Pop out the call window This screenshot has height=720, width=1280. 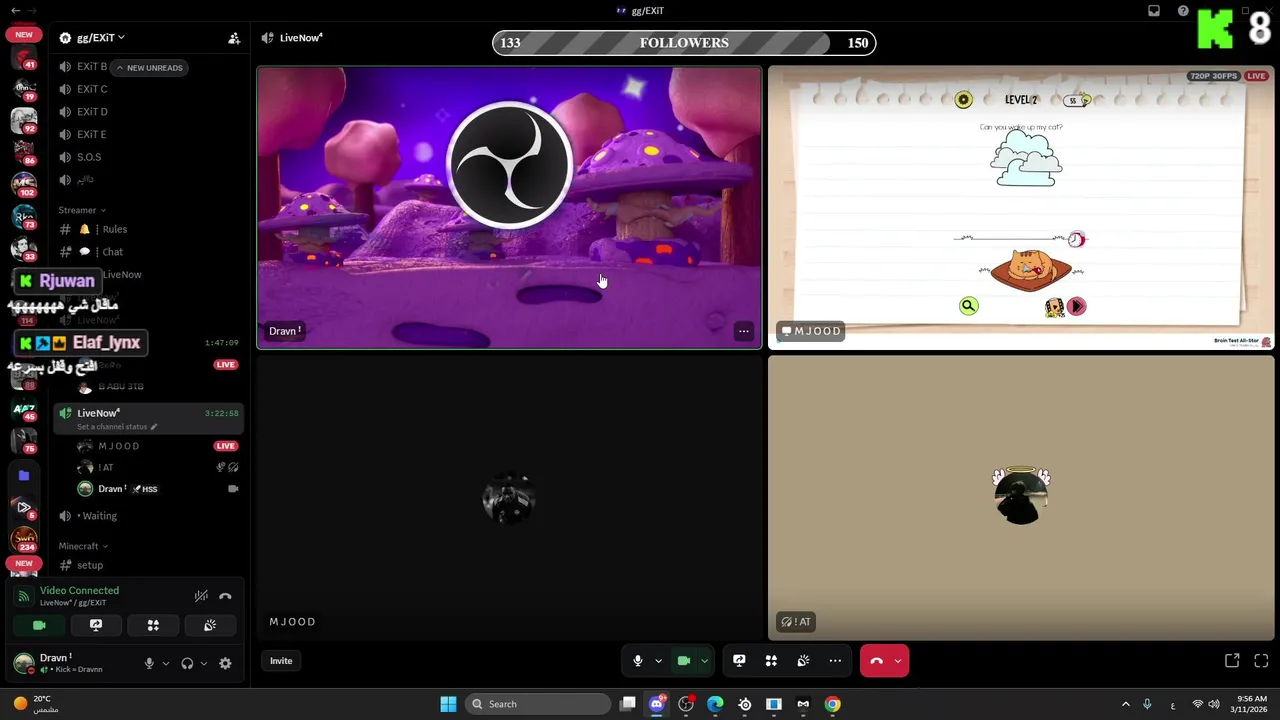point(1232,661)
